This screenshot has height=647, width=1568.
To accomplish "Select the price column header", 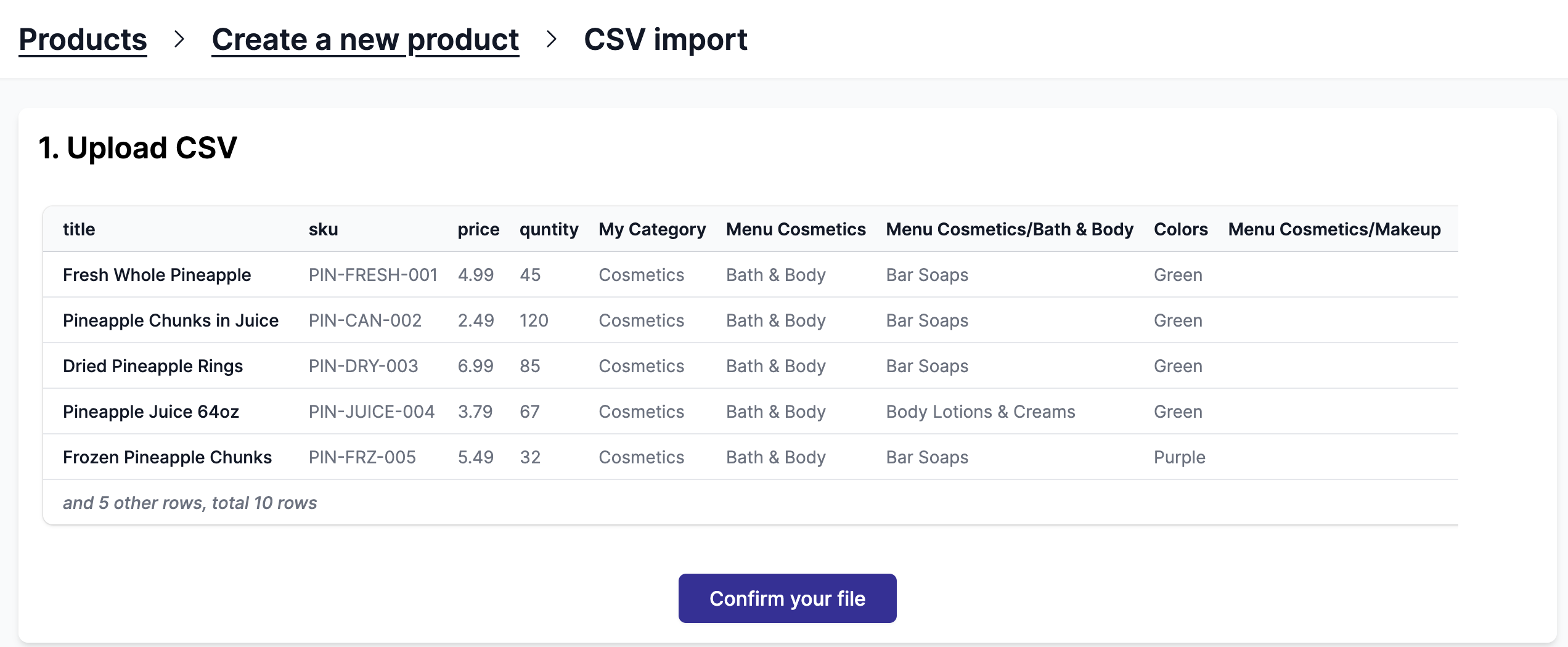I will 478,229.
